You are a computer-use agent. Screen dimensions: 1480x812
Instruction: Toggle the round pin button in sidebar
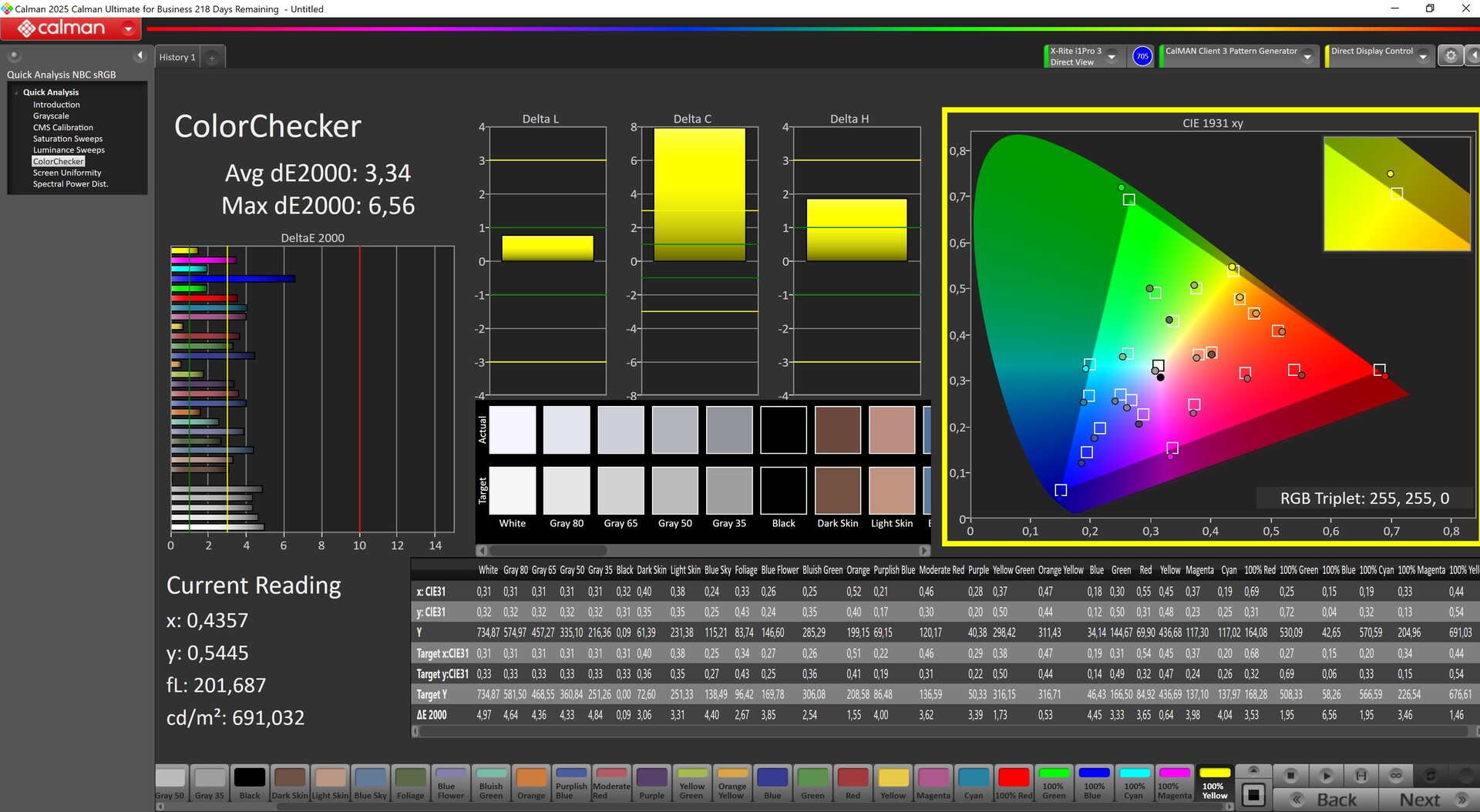point(14,55)
